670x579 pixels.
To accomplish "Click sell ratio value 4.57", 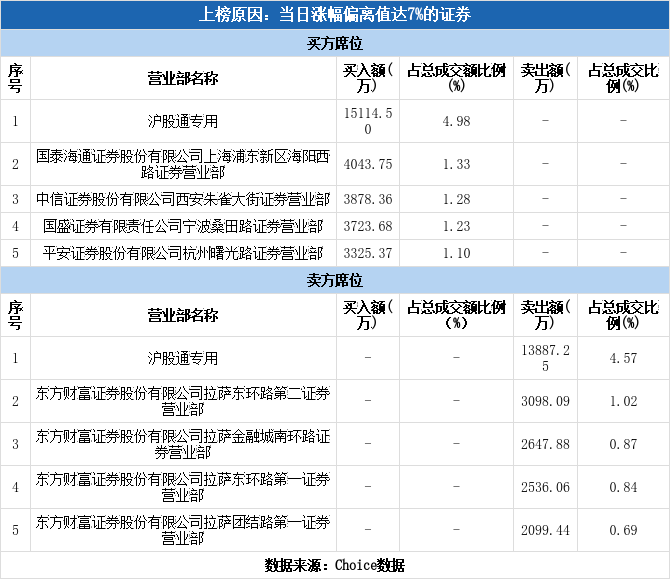I will pos(623,358).
